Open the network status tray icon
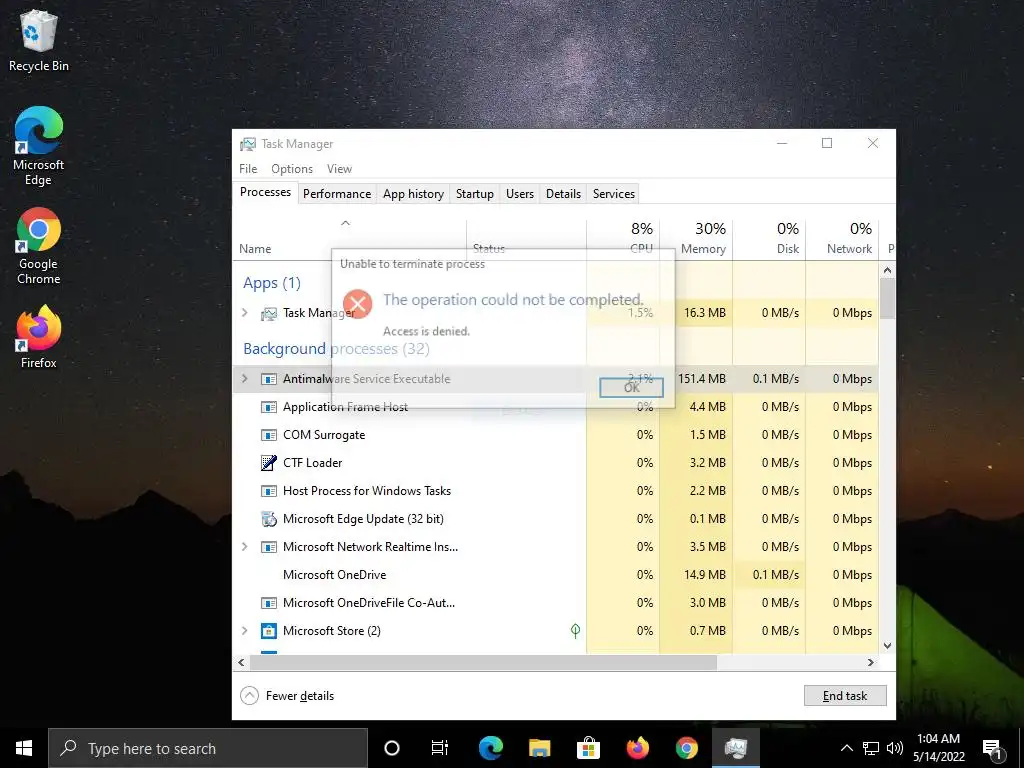 [x=871, y=748]
